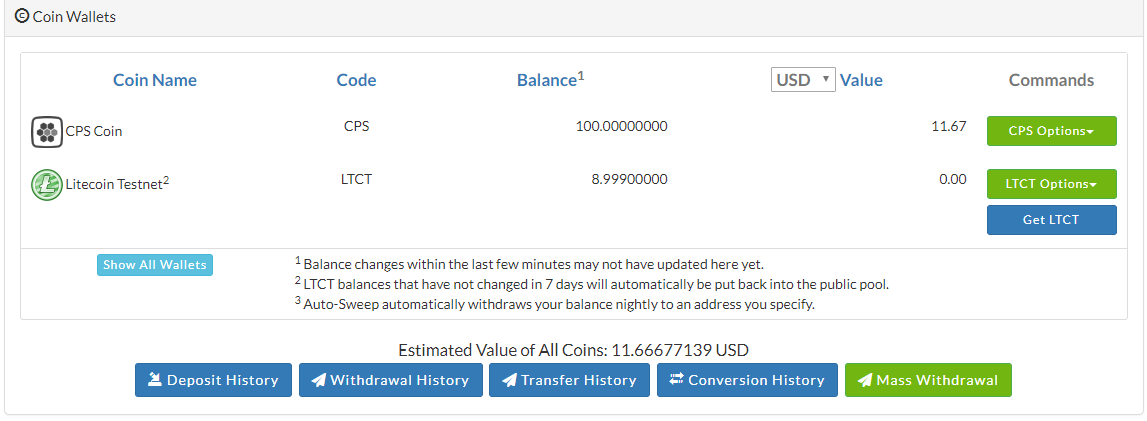Sort by Coin Name column header
1147x421 pixels.
[x=155, y=80]
